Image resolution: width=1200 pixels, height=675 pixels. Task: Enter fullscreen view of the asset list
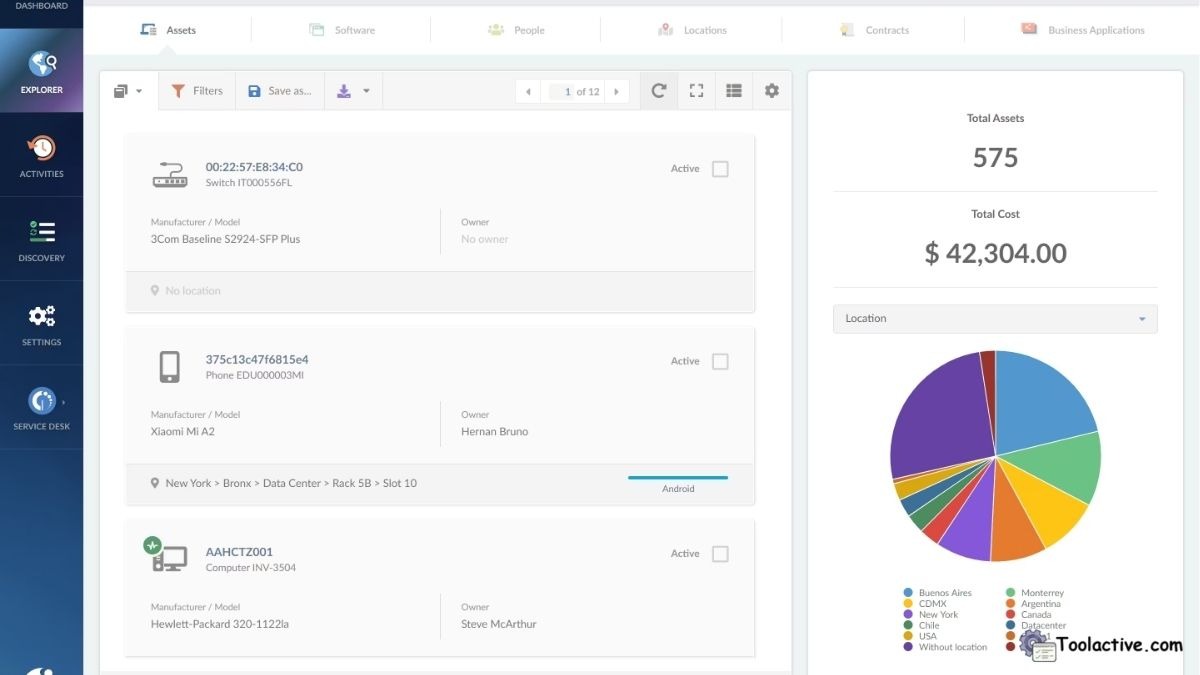tap(696, 90)
